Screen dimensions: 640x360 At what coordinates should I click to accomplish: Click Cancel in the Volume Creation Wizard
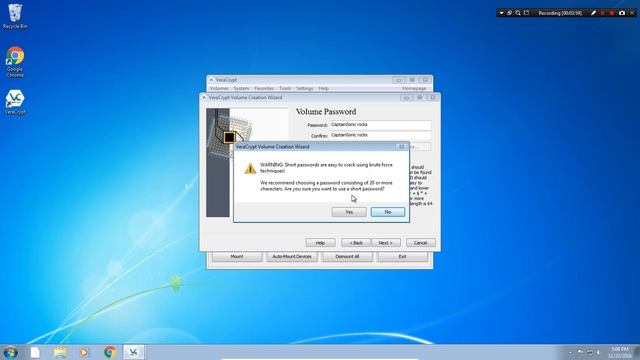420,242
